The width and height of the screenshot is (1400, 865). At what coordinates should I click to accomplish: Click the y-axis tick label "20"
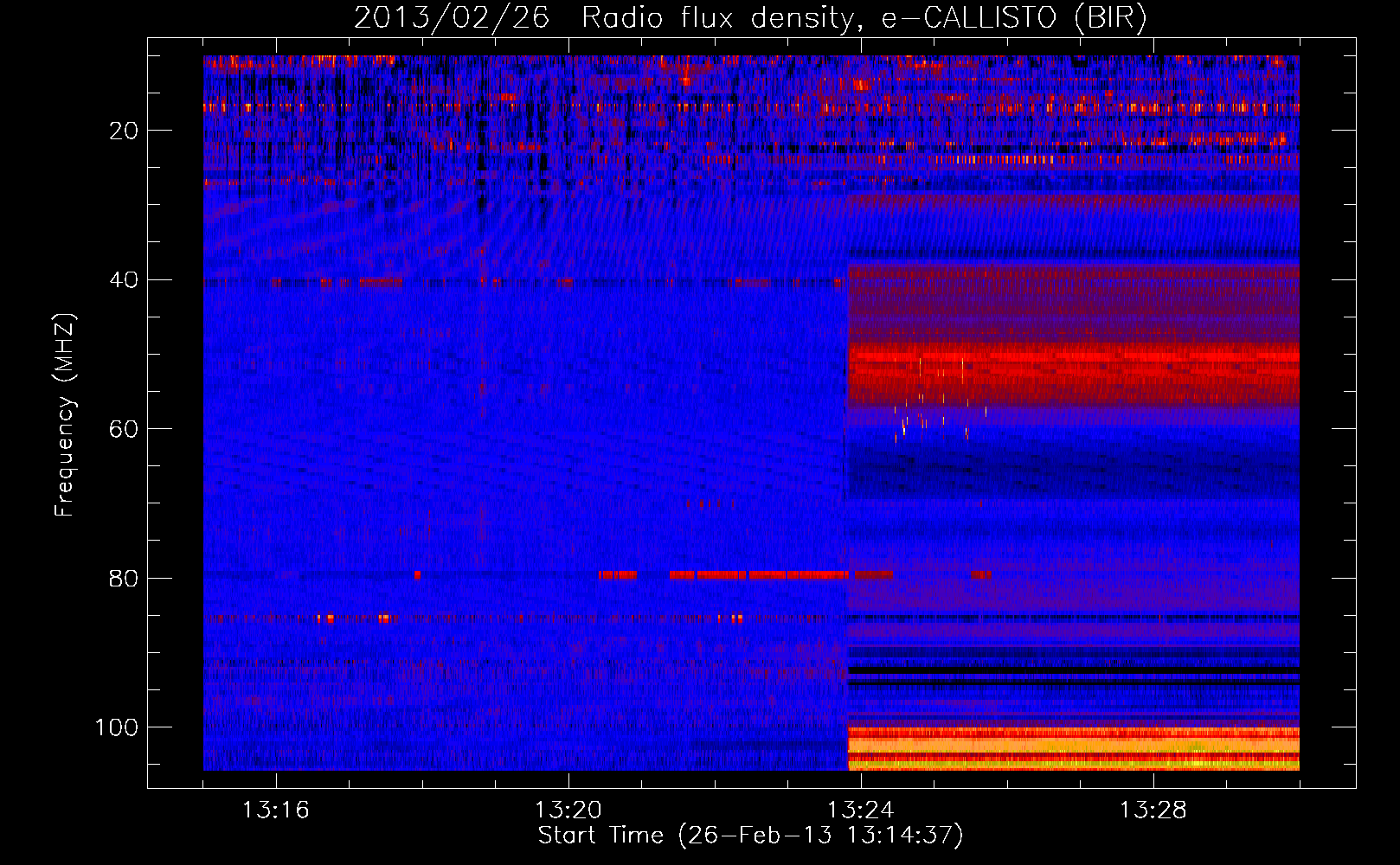(x=125, y=131)
